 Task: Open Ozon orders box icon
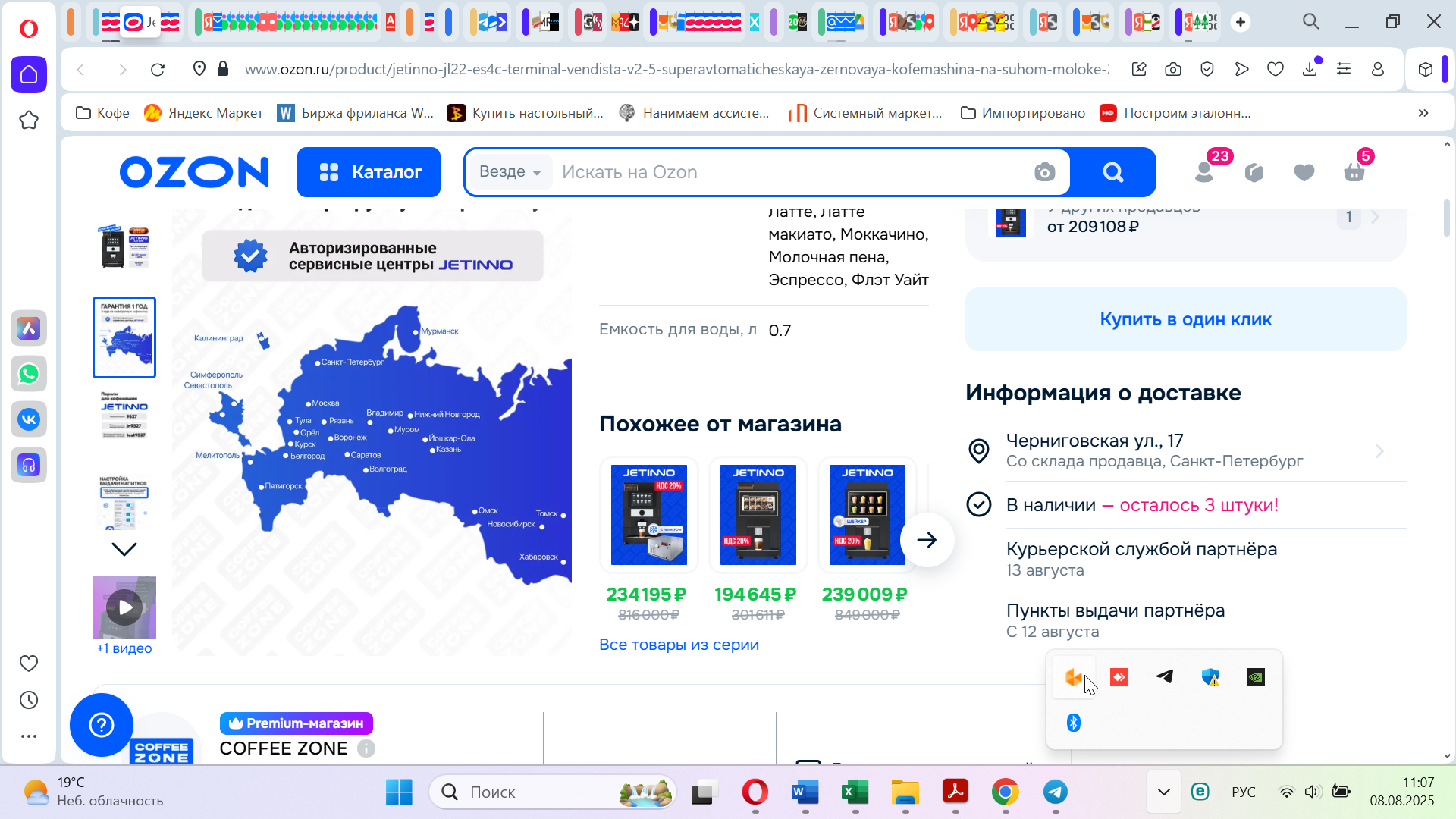(1254, 172)
